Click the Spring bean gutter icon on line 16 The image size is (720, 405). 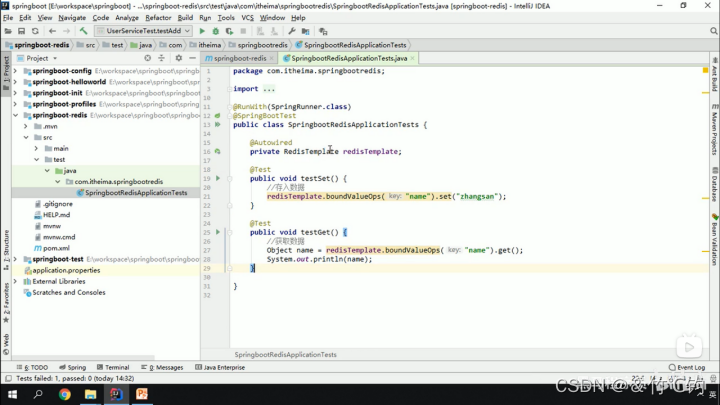pyautogui.click(x=218, y=151)
